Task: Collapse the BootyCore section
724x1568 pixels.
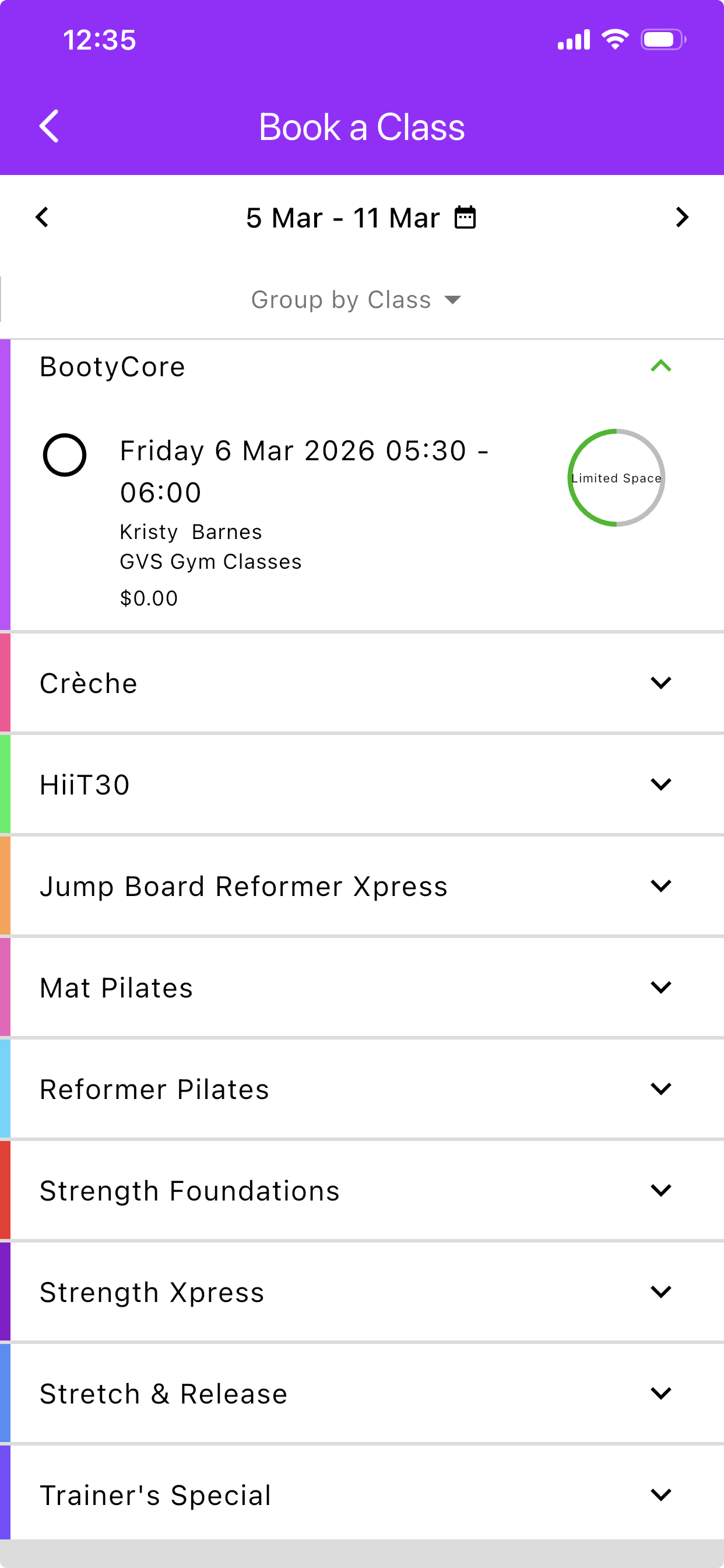Action: coord(660,366)
